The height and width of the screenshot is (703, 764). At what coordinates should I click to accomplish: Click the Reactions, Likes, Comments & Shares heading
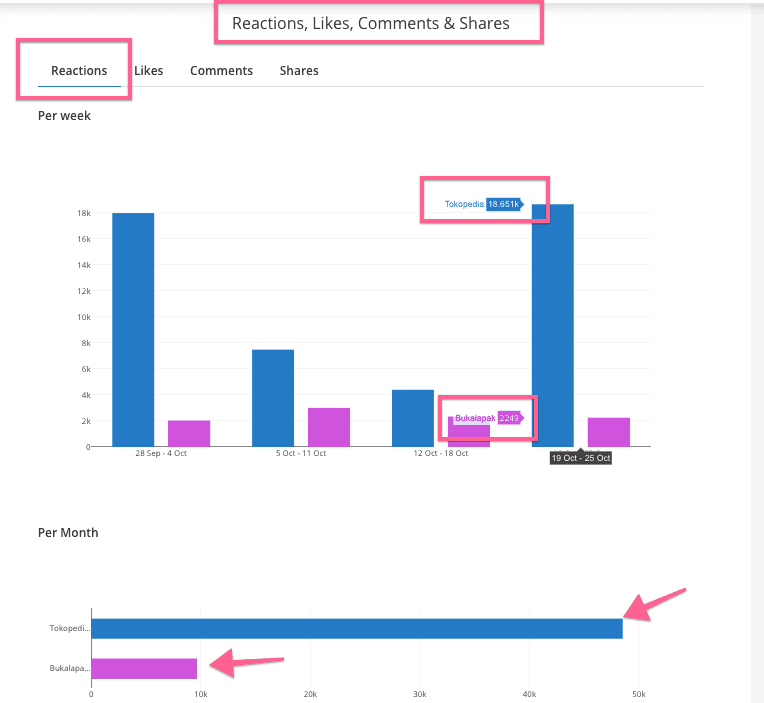click(371, 23)
